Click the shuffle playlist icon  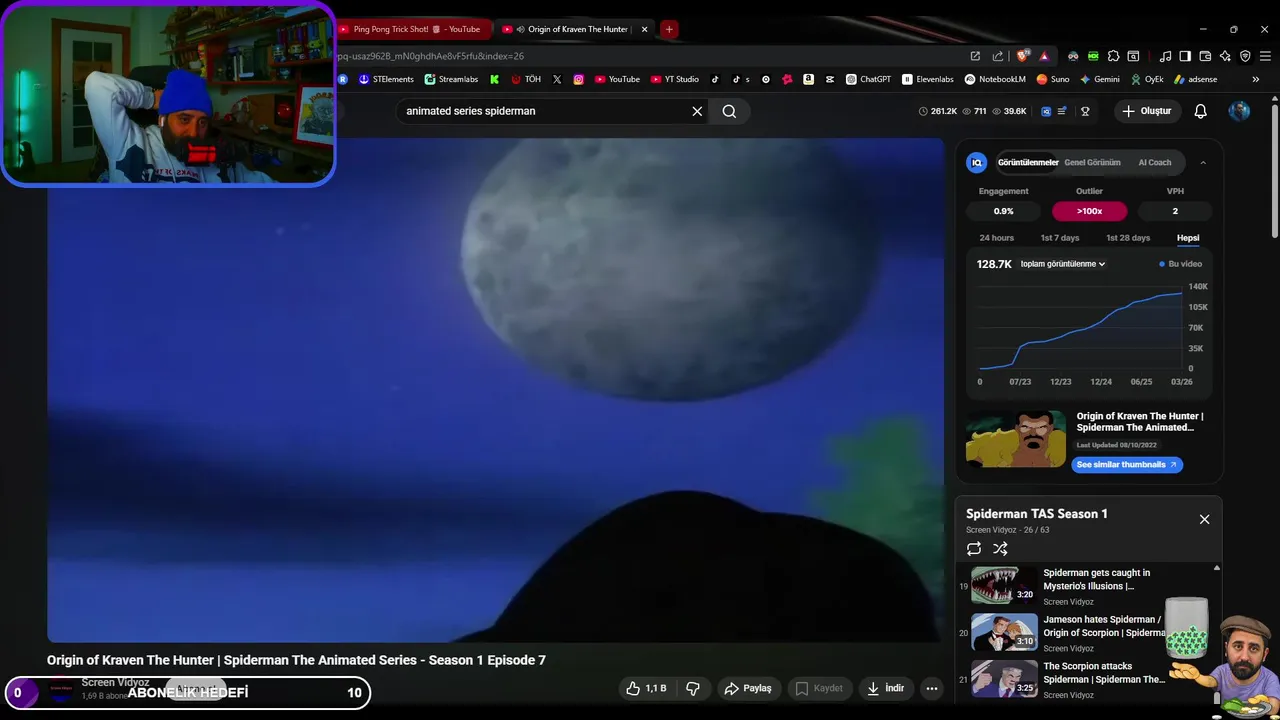[x=1000, y=548]
